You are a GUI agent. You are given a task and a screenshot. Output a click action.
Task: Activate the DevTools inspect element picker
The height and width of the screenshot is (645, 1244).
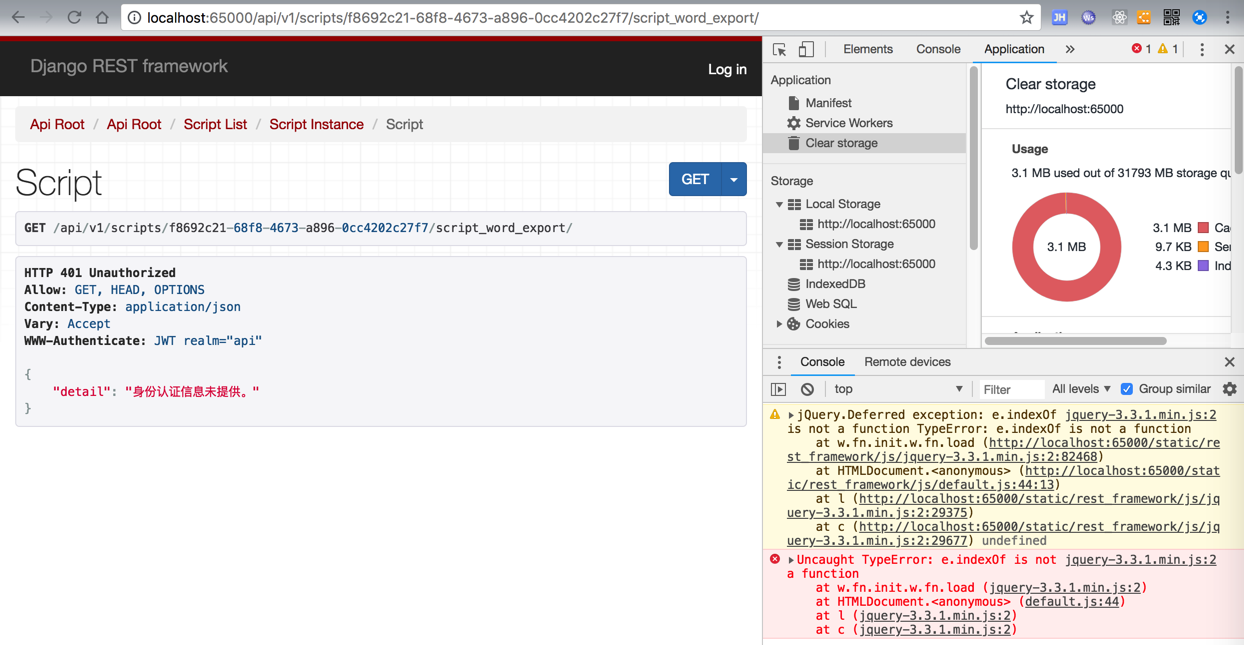coord(780,49)
